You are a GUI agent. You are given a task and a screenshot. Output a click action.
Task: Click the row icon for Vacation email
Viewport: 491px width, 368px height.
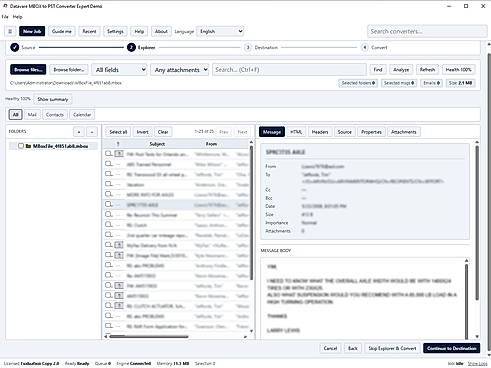coord(108,184)
